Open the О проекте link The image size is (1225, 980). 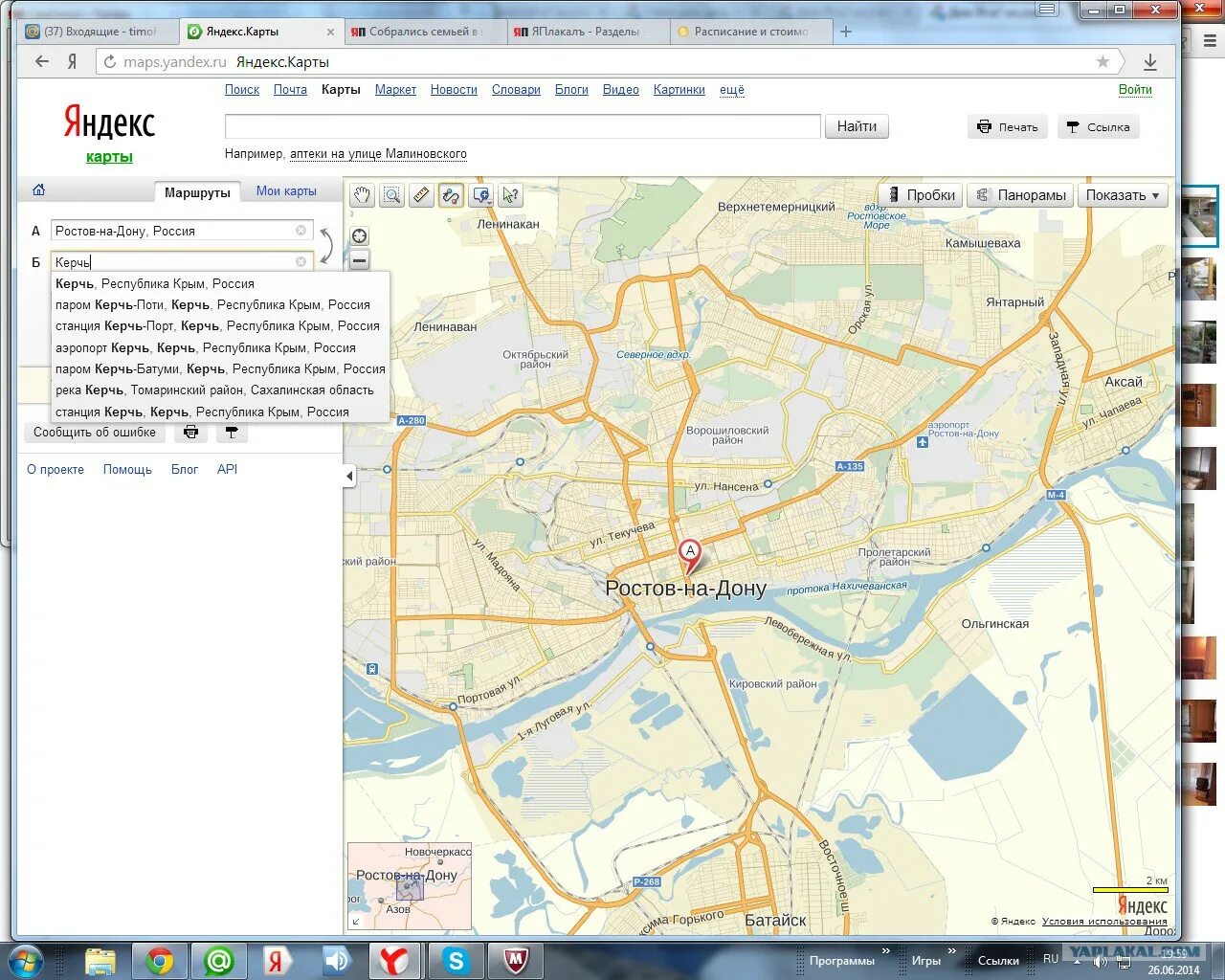(56, 469)
